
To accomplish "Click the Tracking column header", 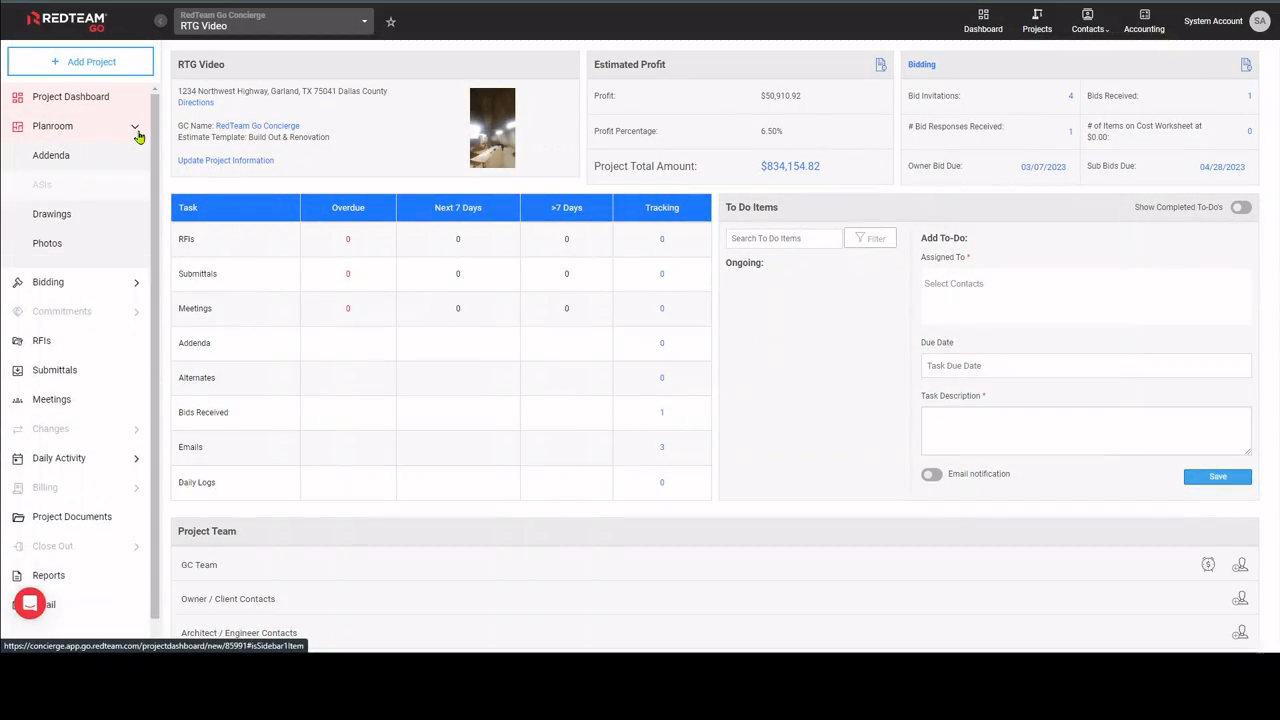I will (x=662, y=207).
